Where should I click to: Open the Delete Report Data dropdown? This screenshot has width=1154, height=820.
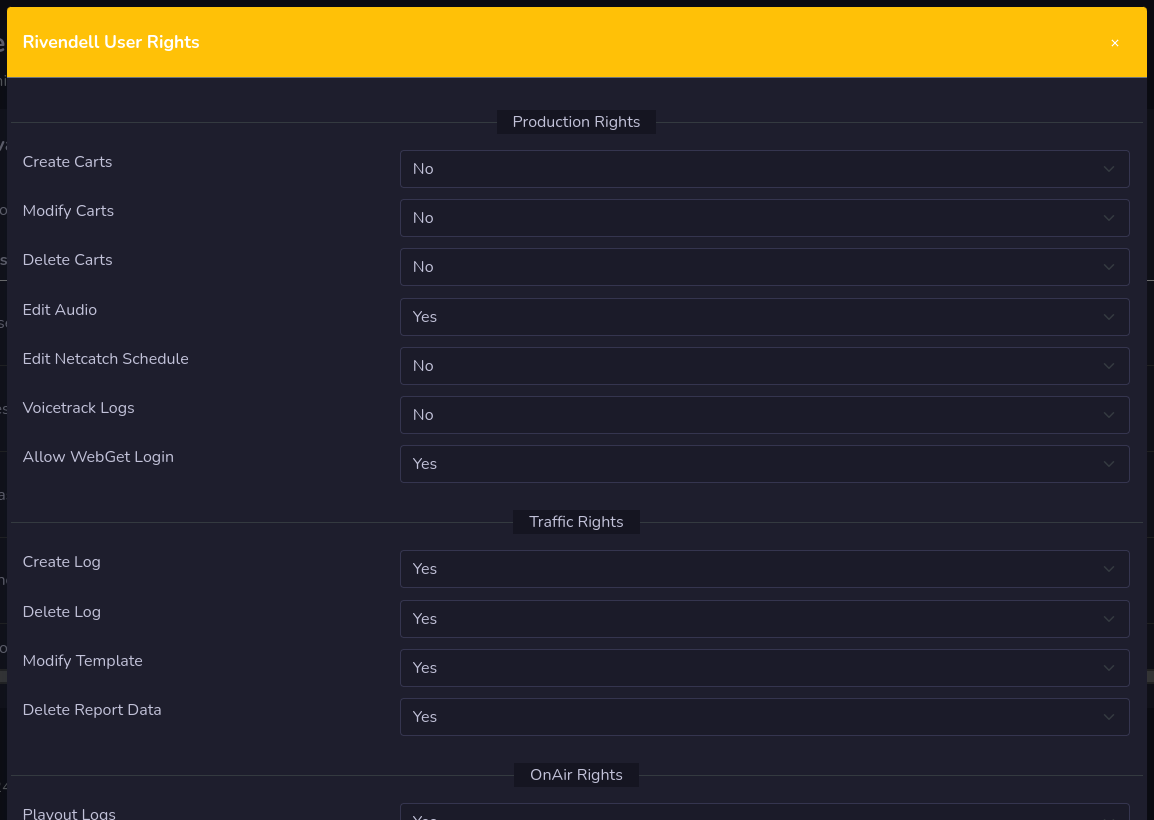764,717
